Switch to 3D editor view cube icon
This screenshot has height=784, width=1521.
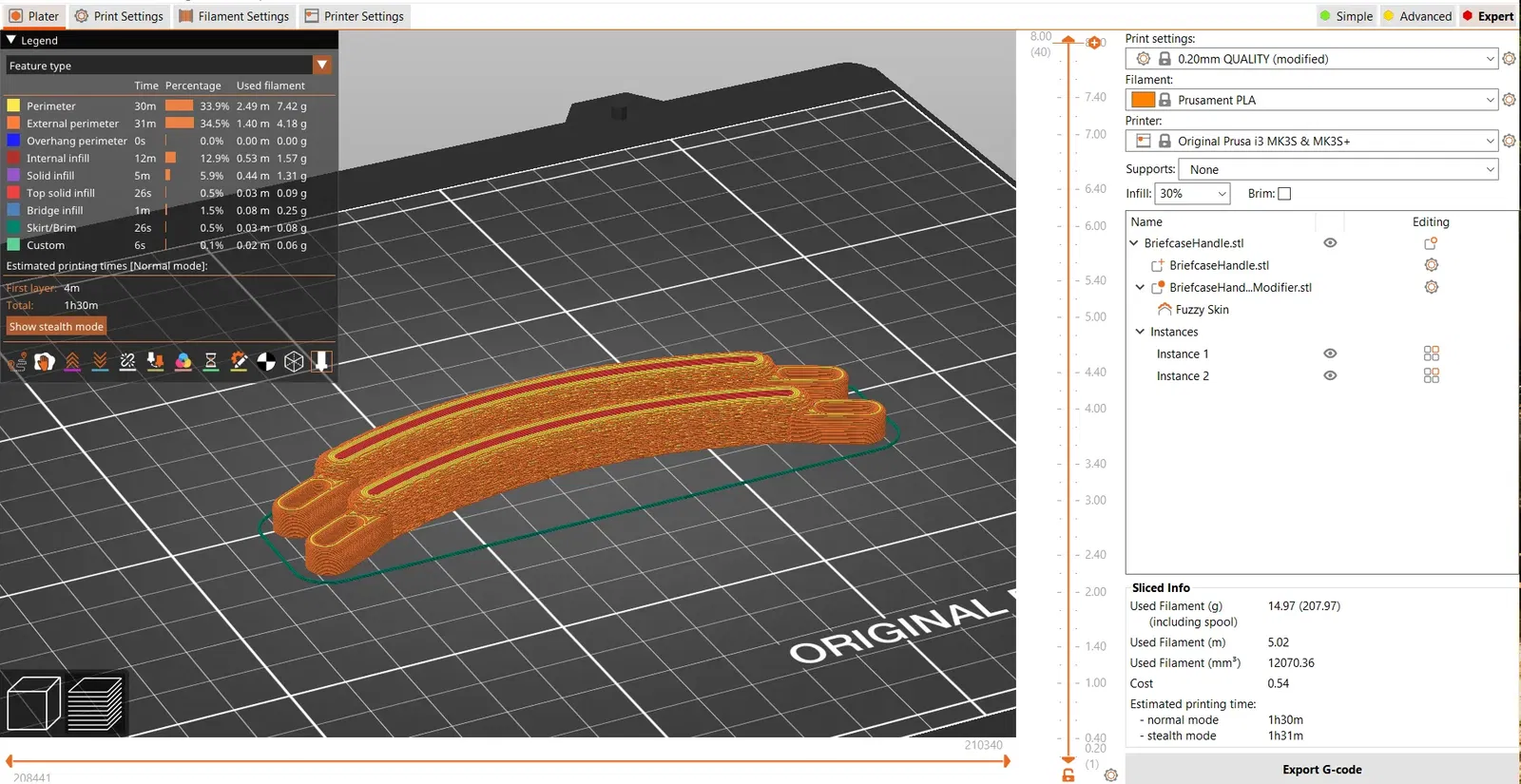[33, 704]
